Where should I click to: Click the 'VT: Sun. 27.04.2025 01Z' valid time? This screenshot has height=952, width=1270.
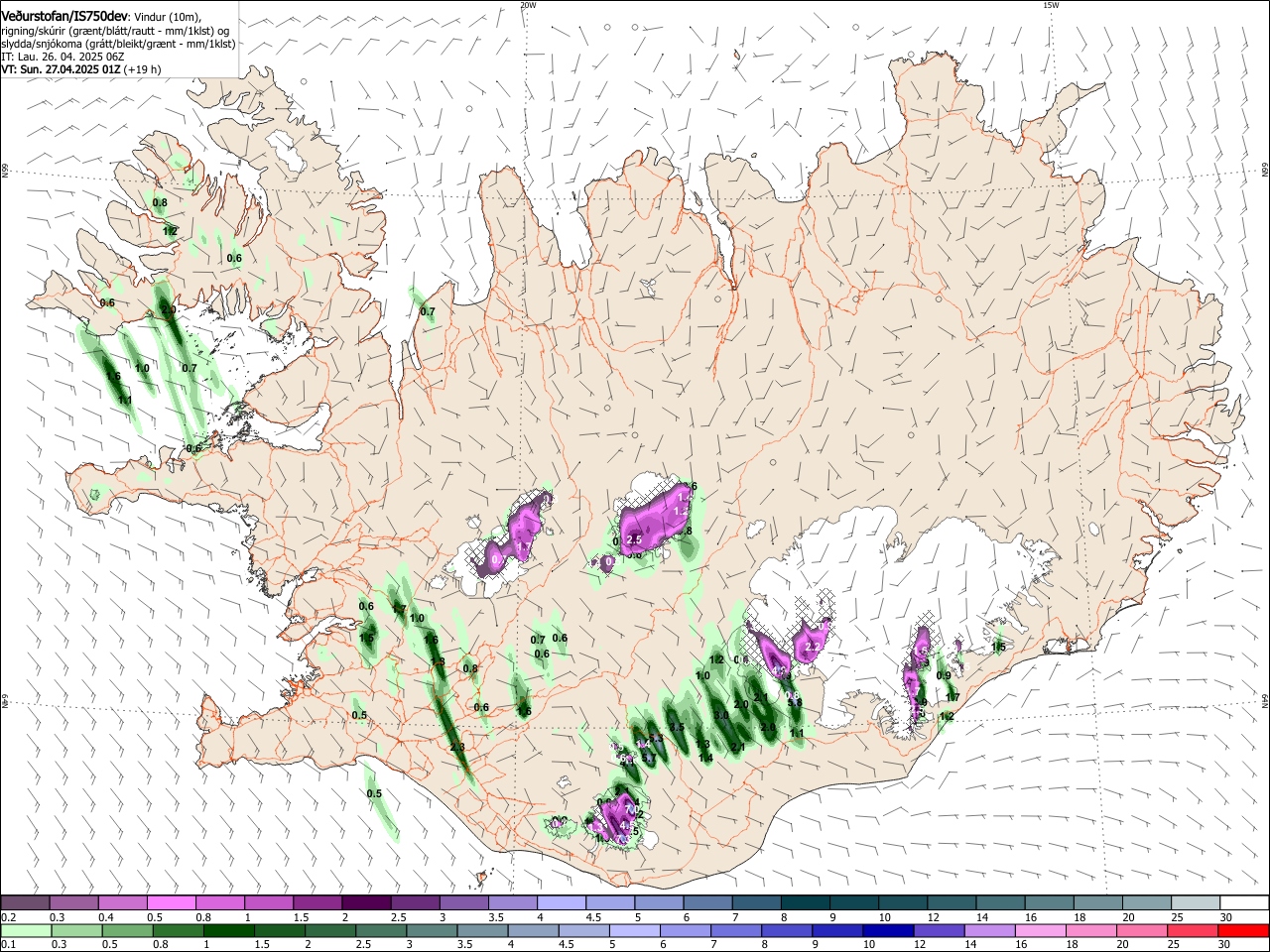59,69
